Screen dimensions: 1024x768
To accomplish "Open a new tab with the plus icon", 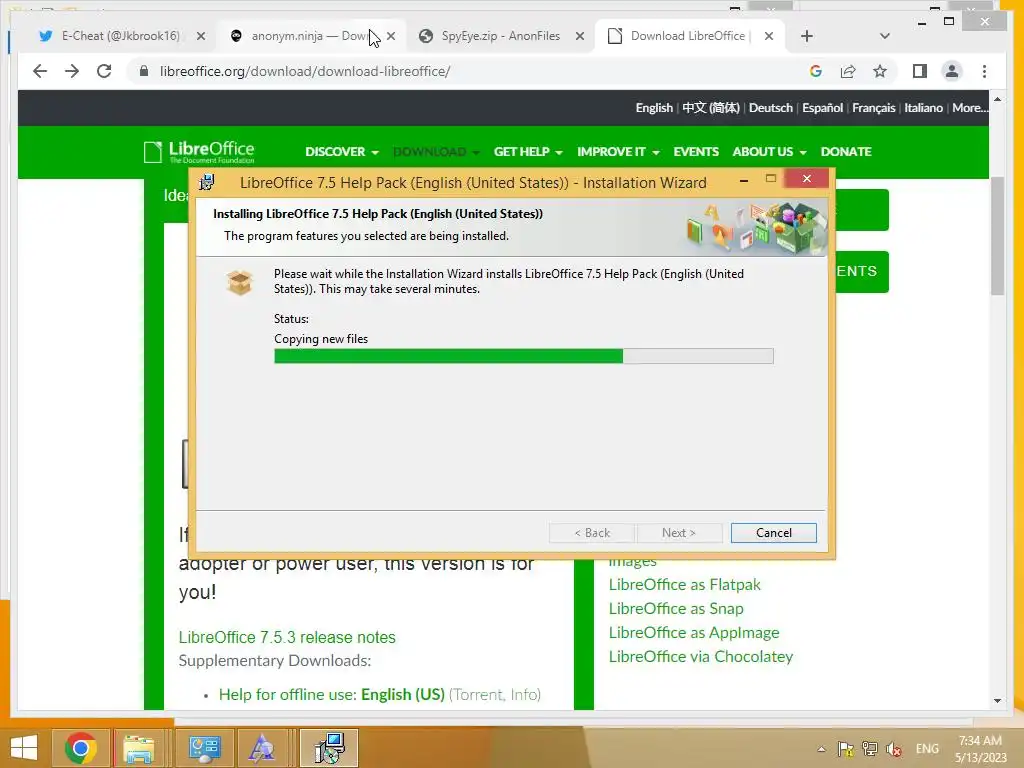I will [807, 36].
